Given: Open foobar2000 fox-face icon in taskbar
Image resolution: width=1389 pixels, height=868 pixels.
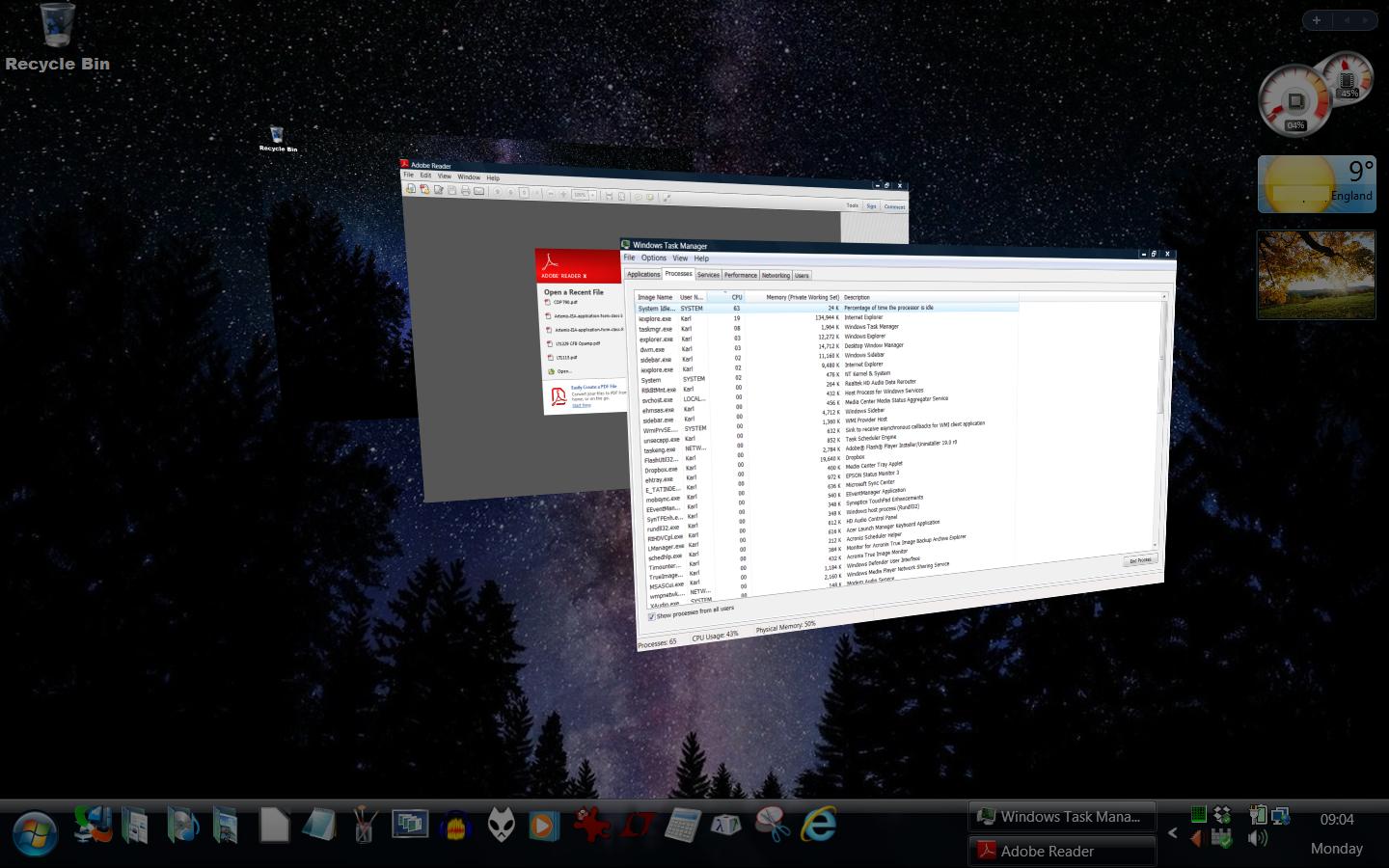Looking at the screenshot, I should 500,826.
